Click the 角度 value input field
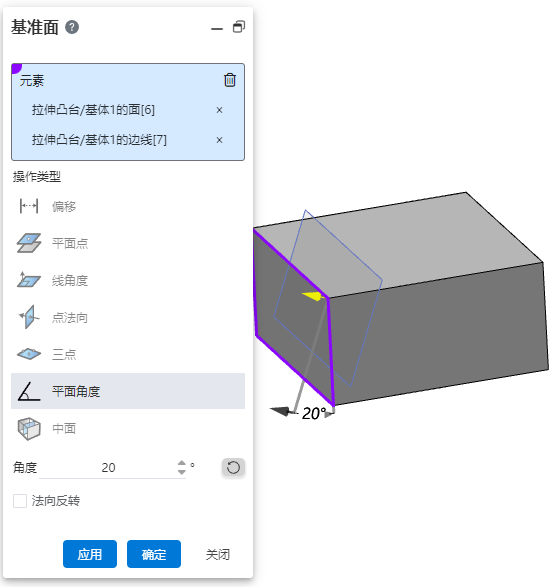The image size is (554, 587). pos(108,468)
